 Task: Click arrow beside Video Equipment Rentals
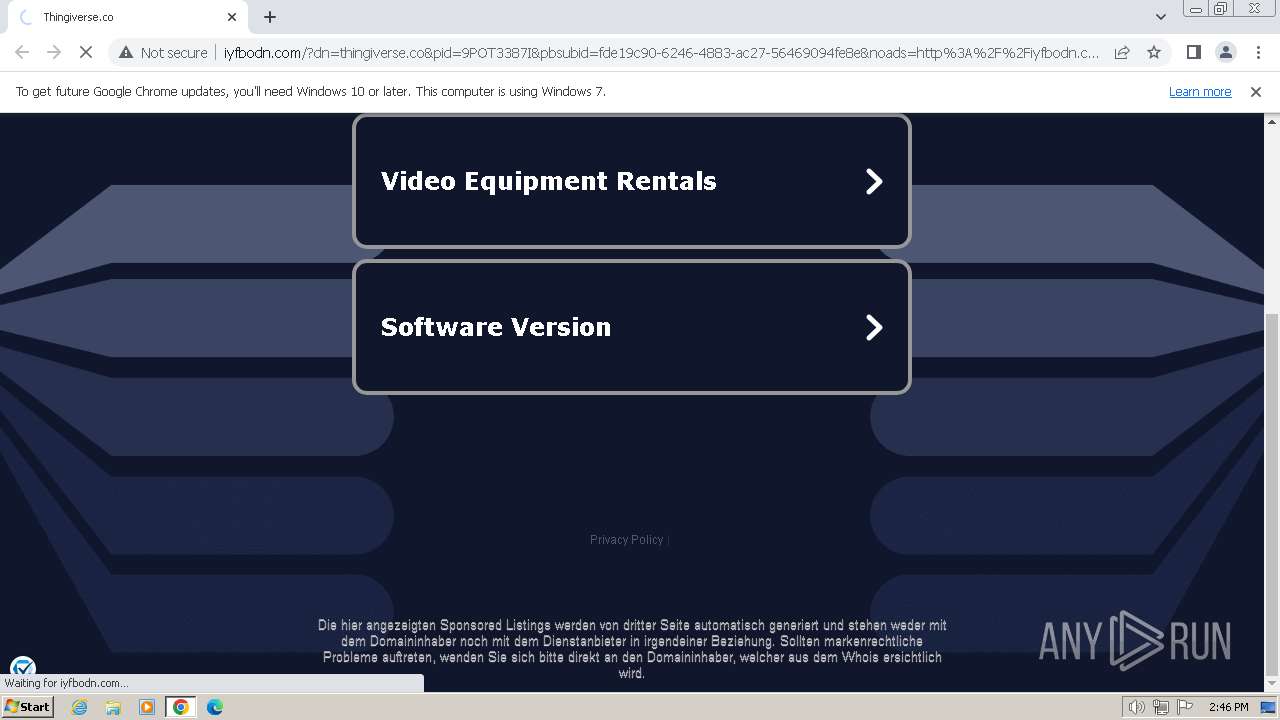pyautogui.click(x=874, y=181)
